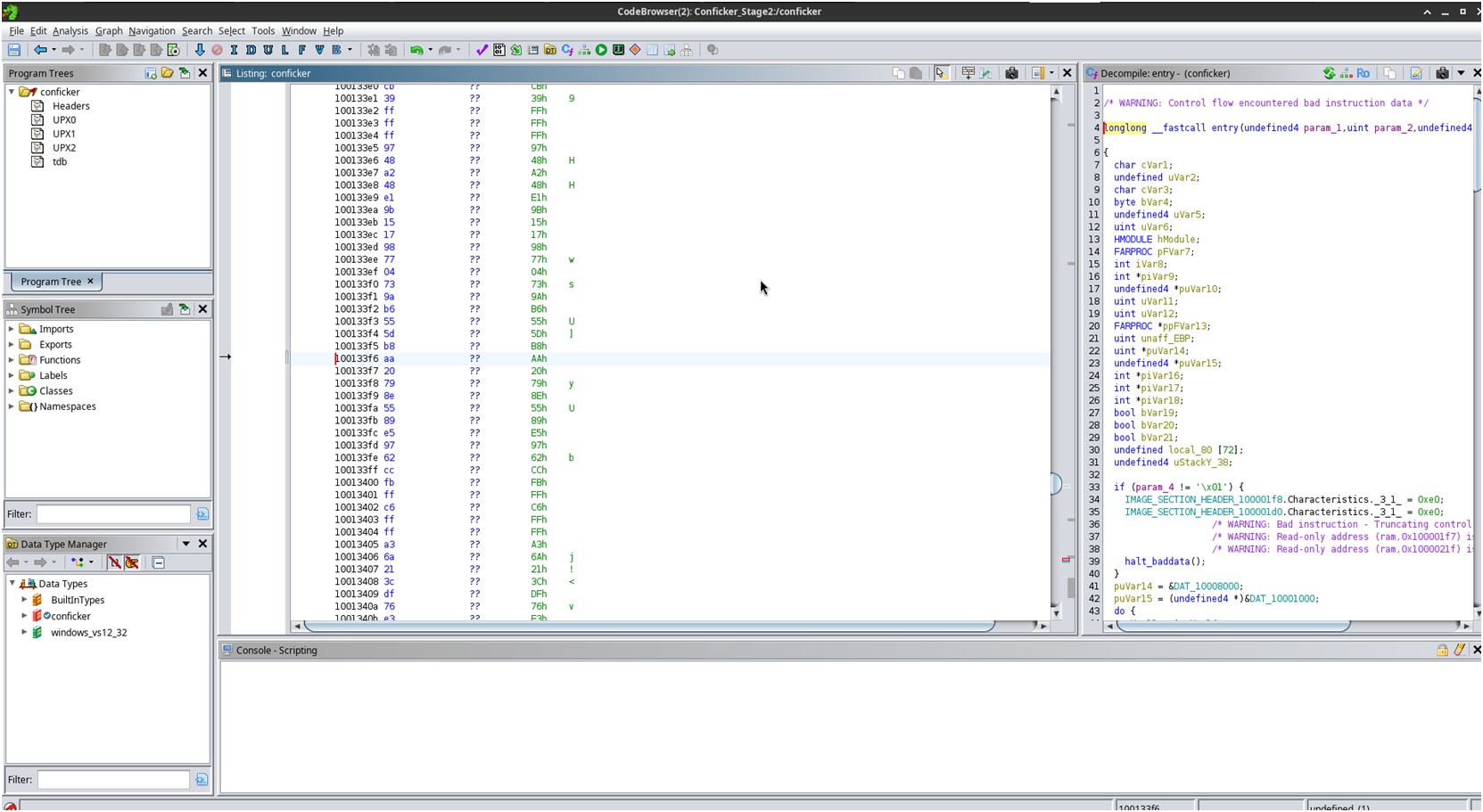This screenshot has height=812, width=1483.
Task: Open the Graph menu
Action: point(109,30)
